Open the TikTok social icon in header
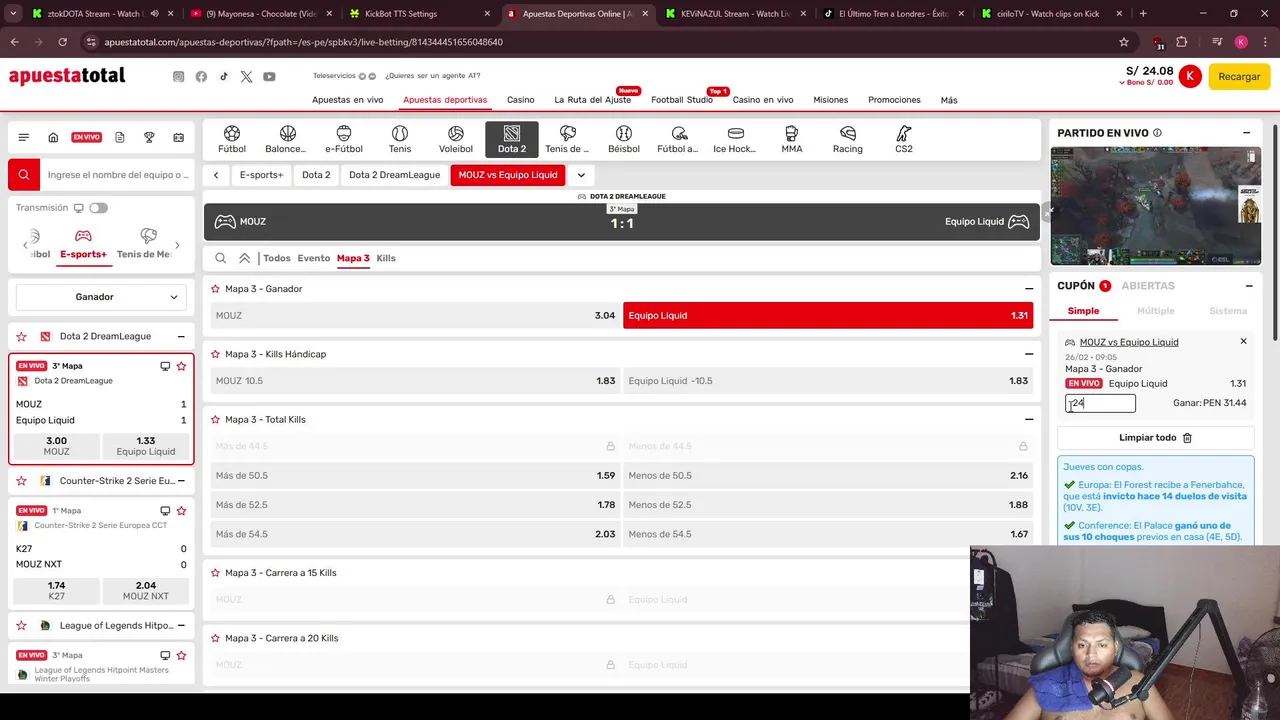Image resolution: width=1280 pixels, height=720 pixels. click(224, 77)
